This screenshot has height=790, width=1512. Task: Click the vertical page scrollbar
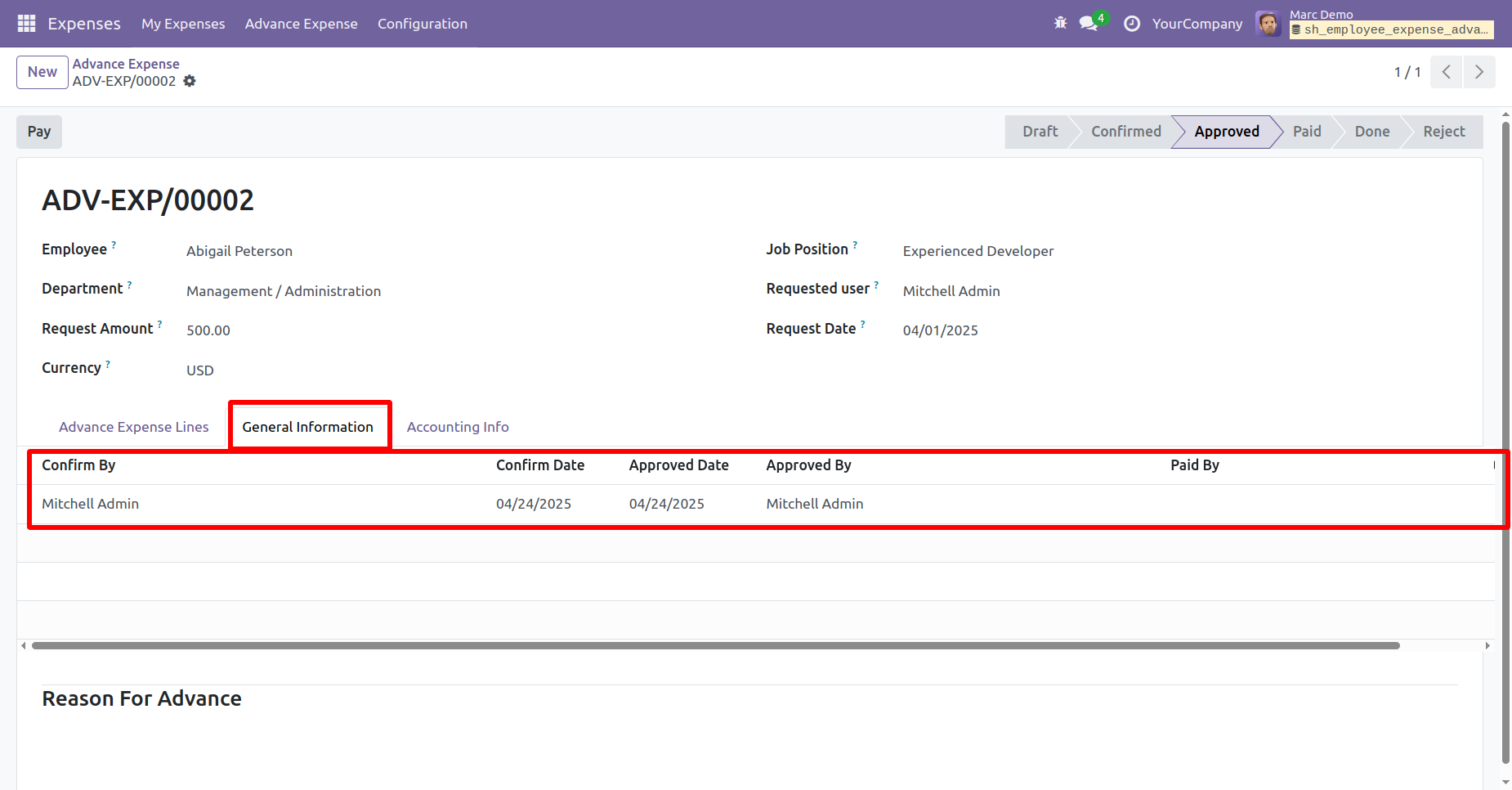coord(1505,442)
